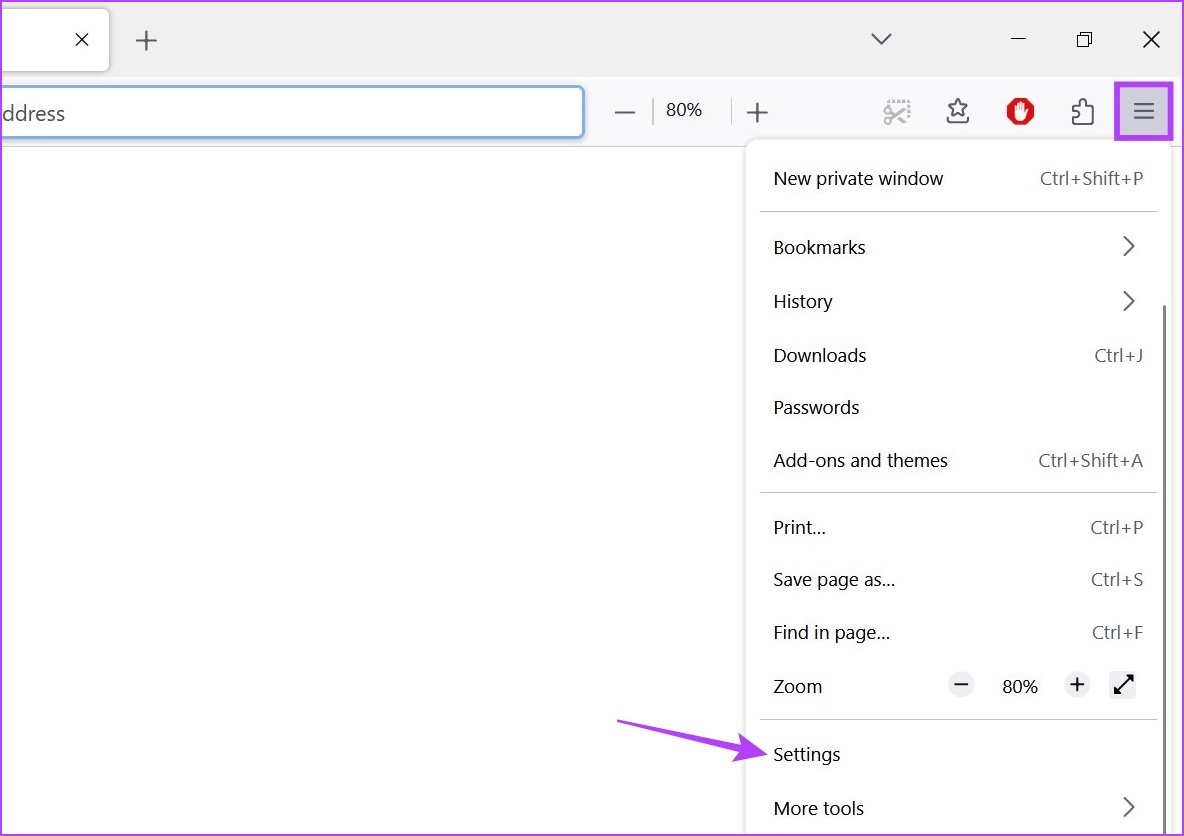Decrease zoom using the minus in Zoom row

pyautogui.click(x=960, y=685)
